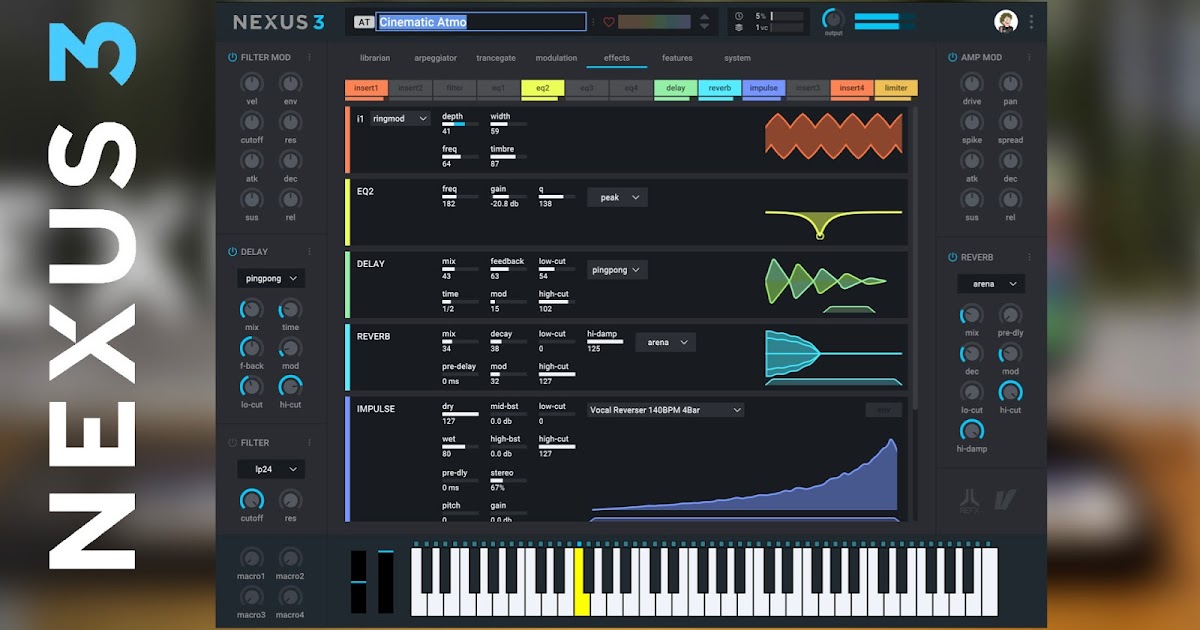Image resolution: width=1200 pixels, height=630 pixels.
Task: Select the eq1 effect slot button
Action: click(499, 89)
